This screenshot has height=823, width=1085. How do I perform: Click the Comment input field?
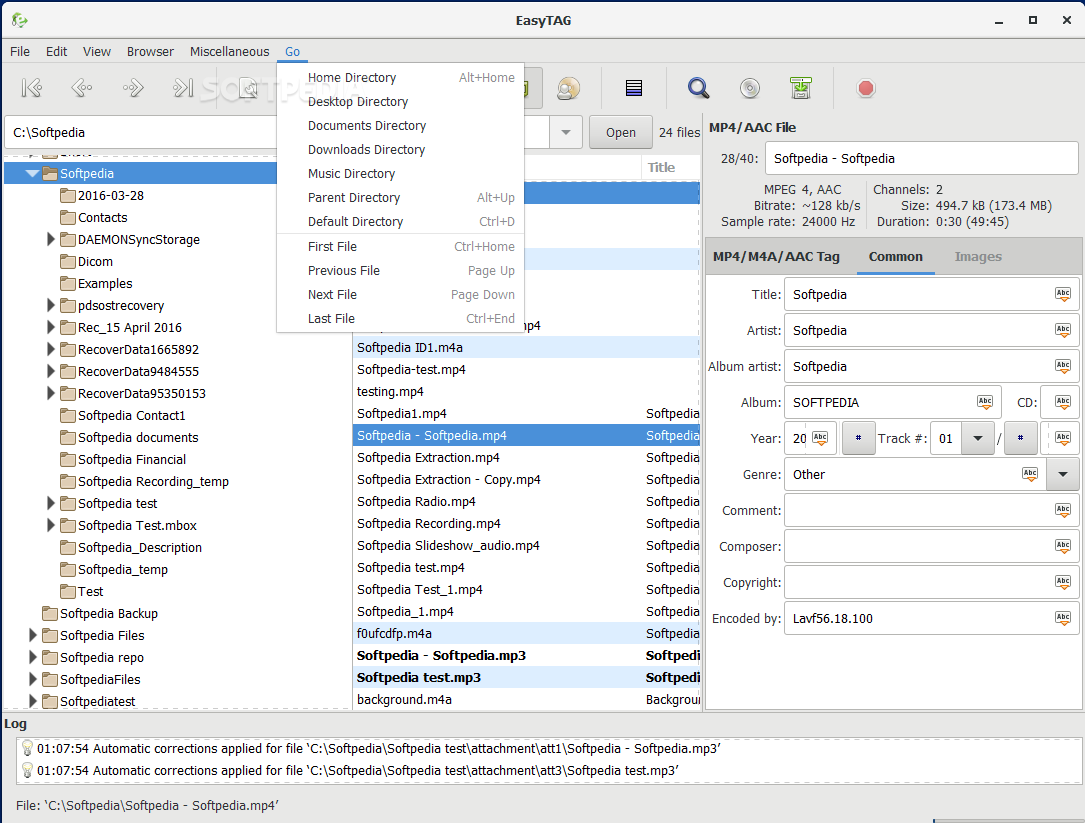click(931, 510)
